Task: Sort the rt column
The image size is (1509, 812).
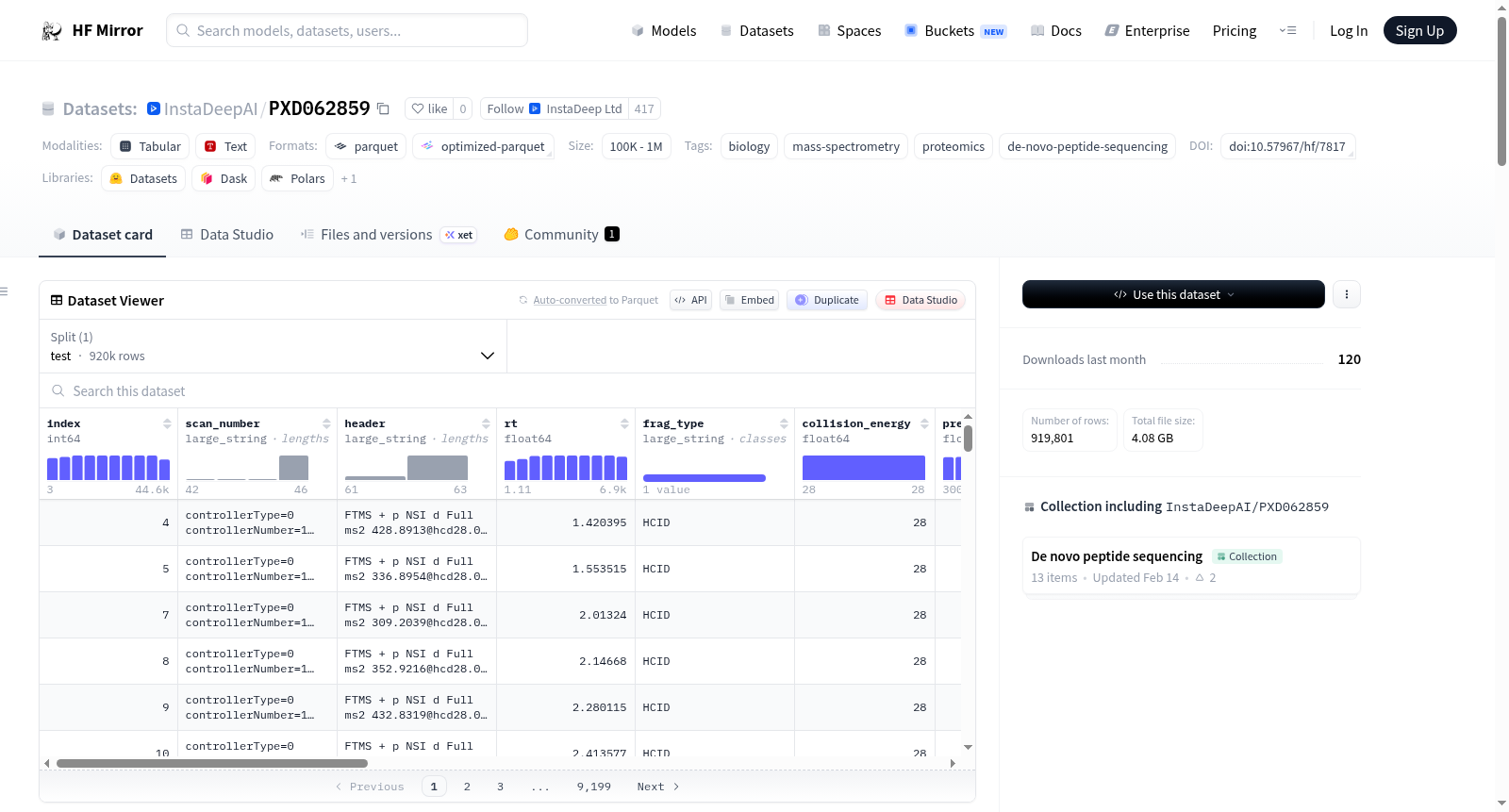Action: click(x=624, y=424)
